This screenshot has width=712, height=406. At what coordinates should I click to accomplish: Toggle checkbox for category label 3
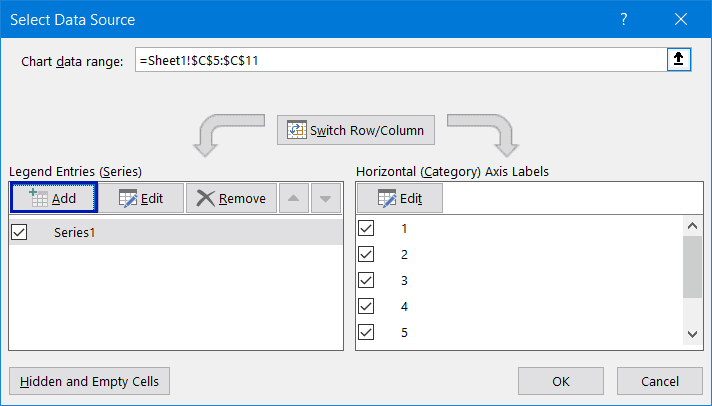click(x=366, y=280)
